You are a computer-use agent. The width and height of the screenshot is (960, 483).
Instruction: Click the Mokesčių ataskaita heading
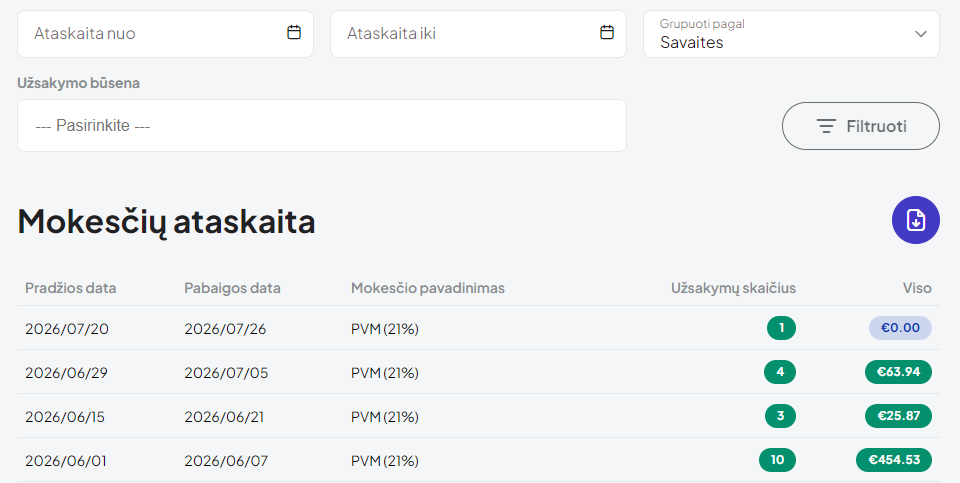[167, 222]
